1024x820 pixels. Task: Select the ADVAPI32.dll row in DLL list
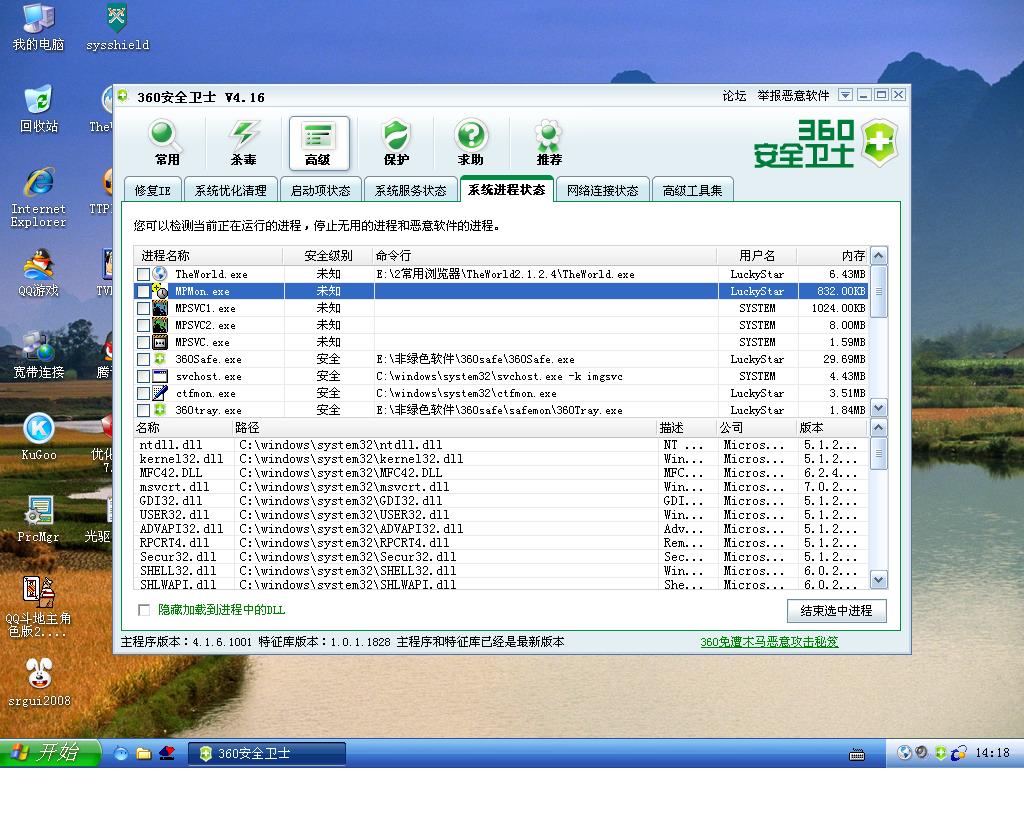click(501, 529)
